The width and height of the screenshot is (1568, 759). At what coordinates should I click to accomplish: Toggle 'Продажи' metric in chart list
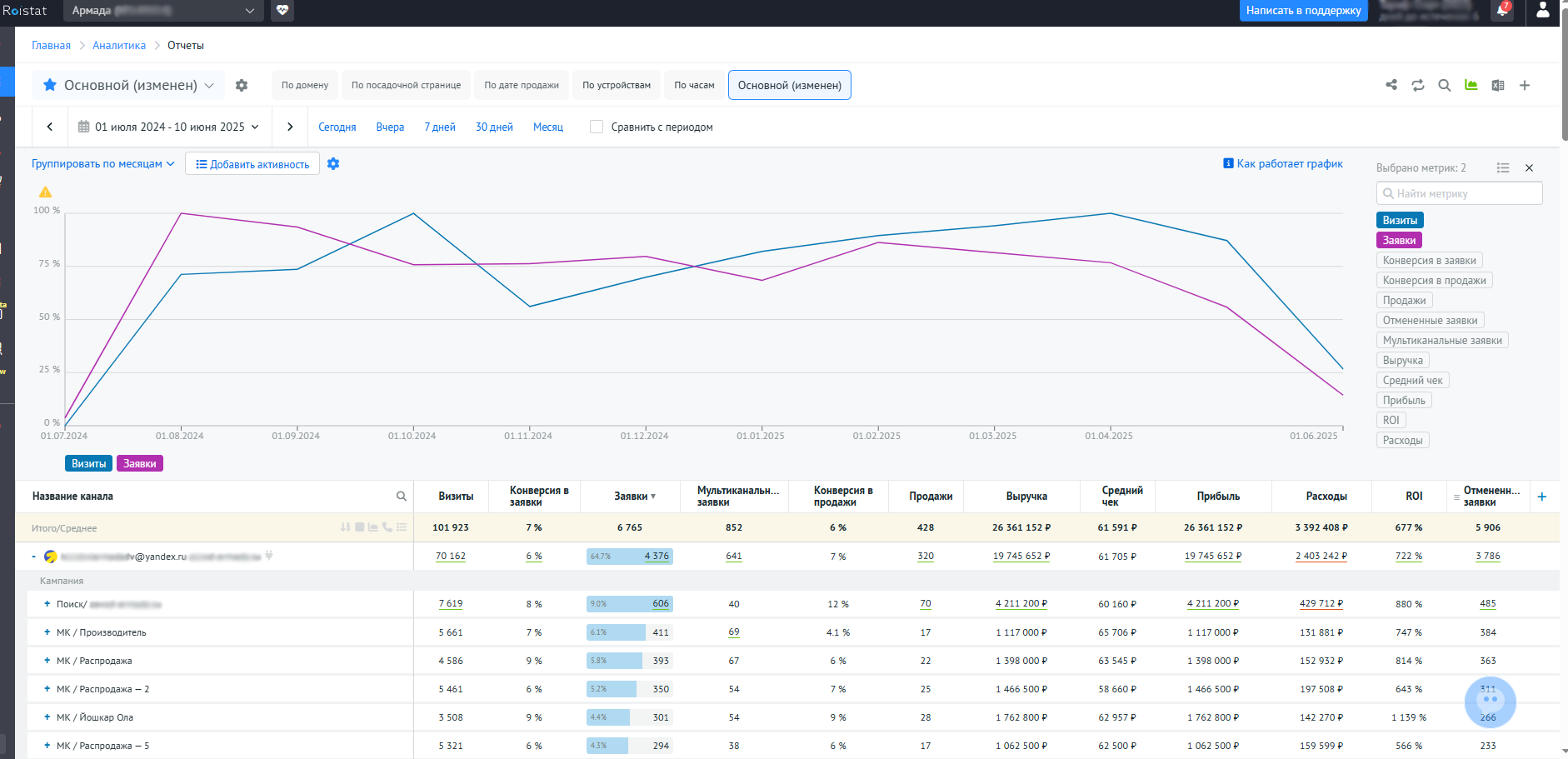[1404, 301]
